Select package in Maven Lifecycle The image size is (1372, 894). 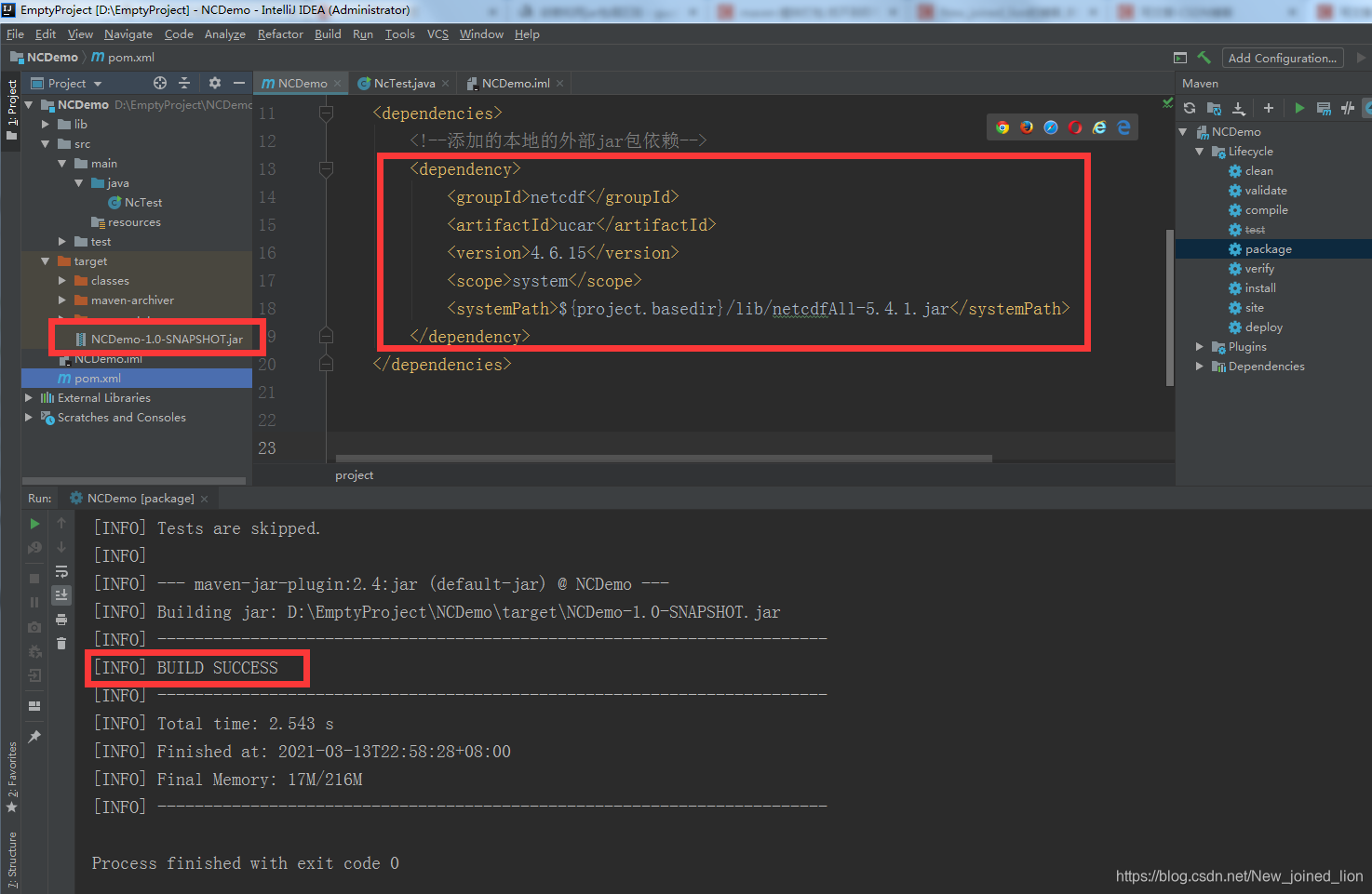[x=1268, y=249]
